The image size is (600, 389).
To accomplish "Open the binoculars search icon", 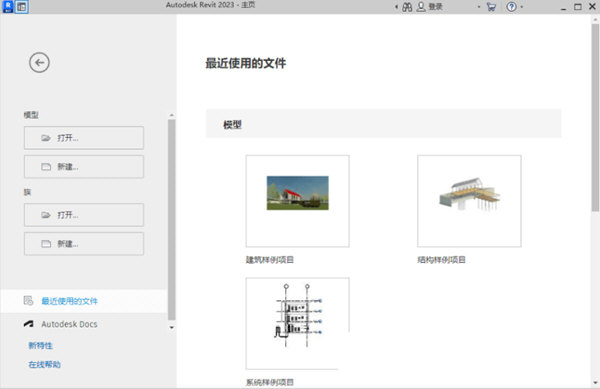I will pos(407,7).
